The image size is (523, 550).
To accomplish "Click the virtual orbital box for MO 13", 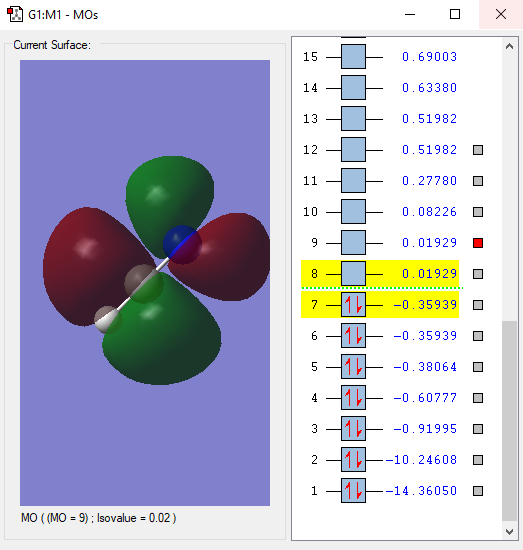I will (x=353, y=119).
